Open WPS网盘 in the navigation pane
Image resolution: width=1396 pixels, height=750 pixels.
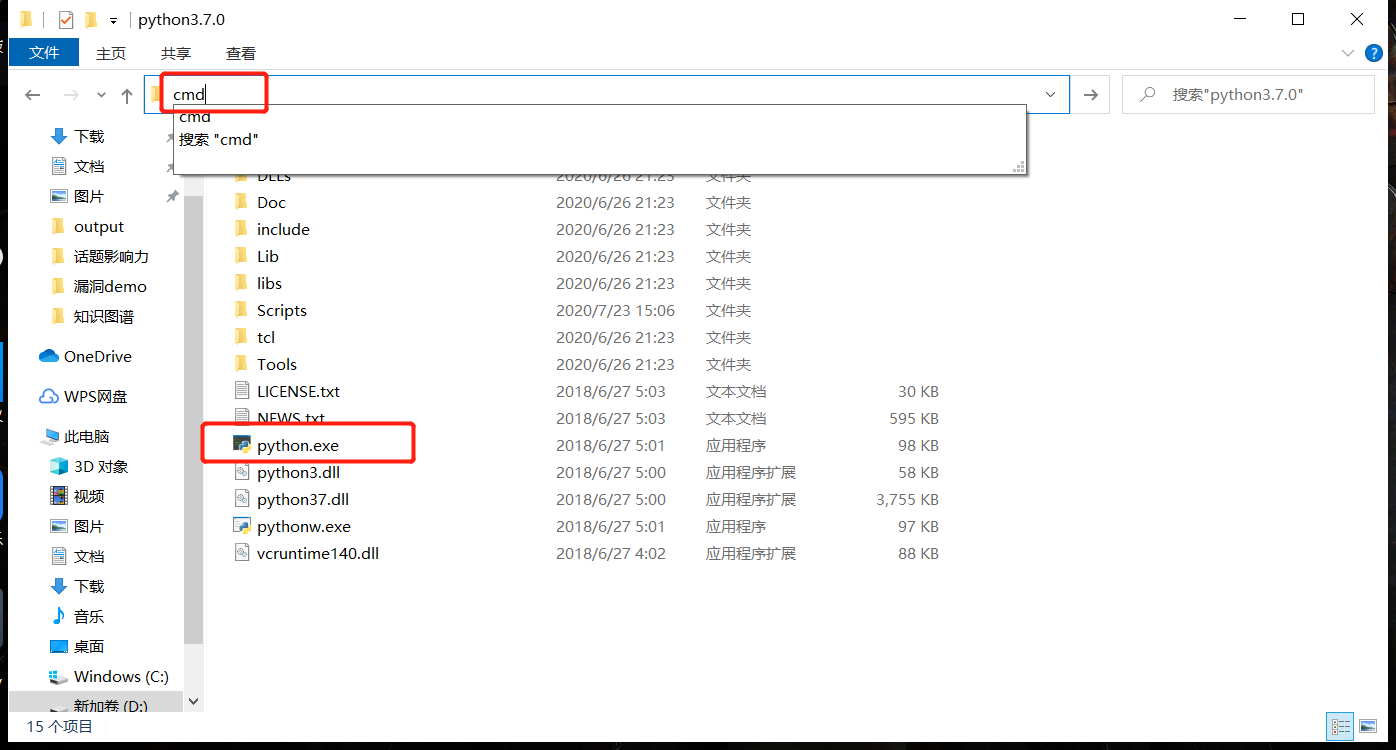click(x=96, y=396)
